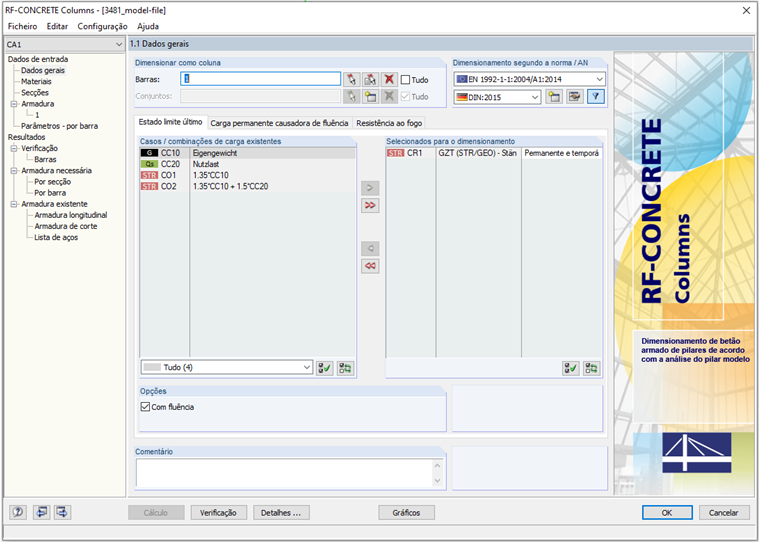This screenshot has width=760, height=542.
Task: Open Armadura de corte tree item
Action: pyautogui.click(x=65, y=226)
